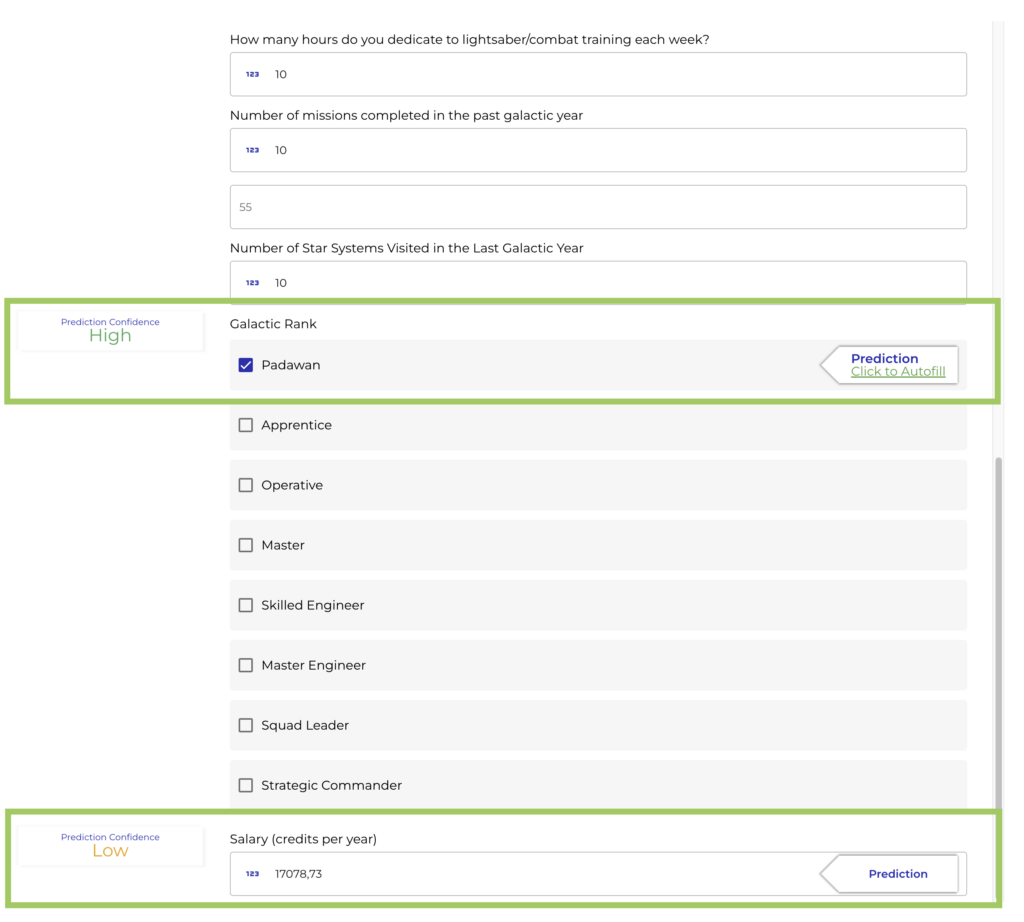Click the numeric icon in the salary field
1024x922 pixels.
pyautogui.click(x=252, y=873)
